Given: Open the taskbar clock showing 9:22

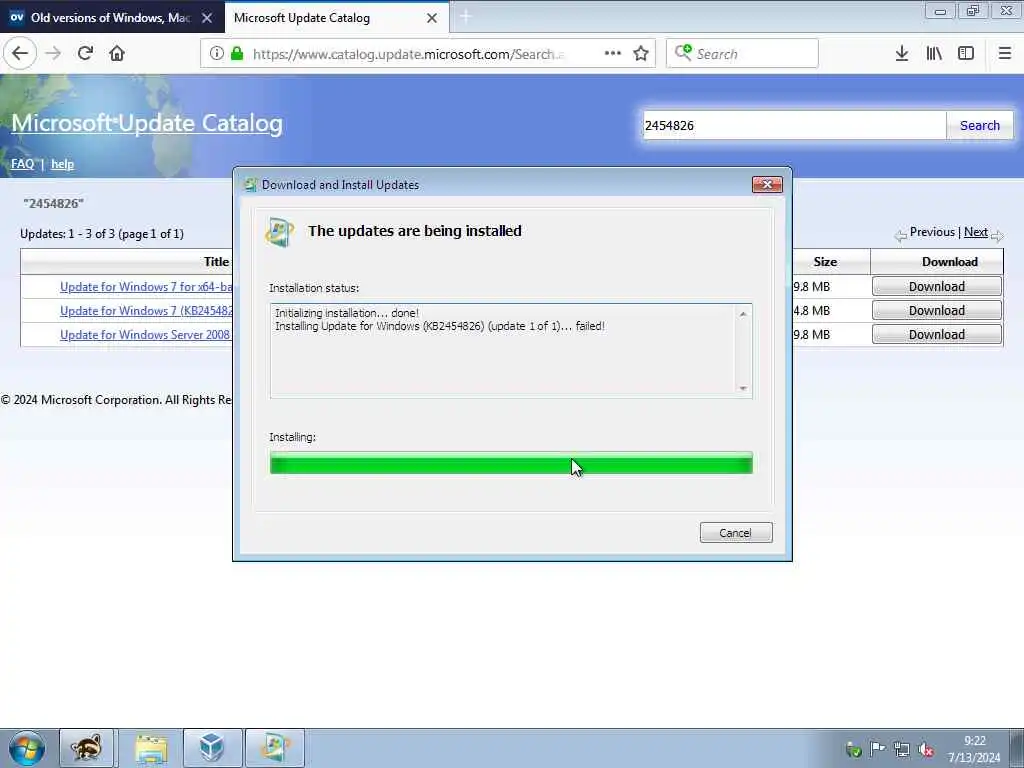Looking at the screenshot, I should pos(974,749).
